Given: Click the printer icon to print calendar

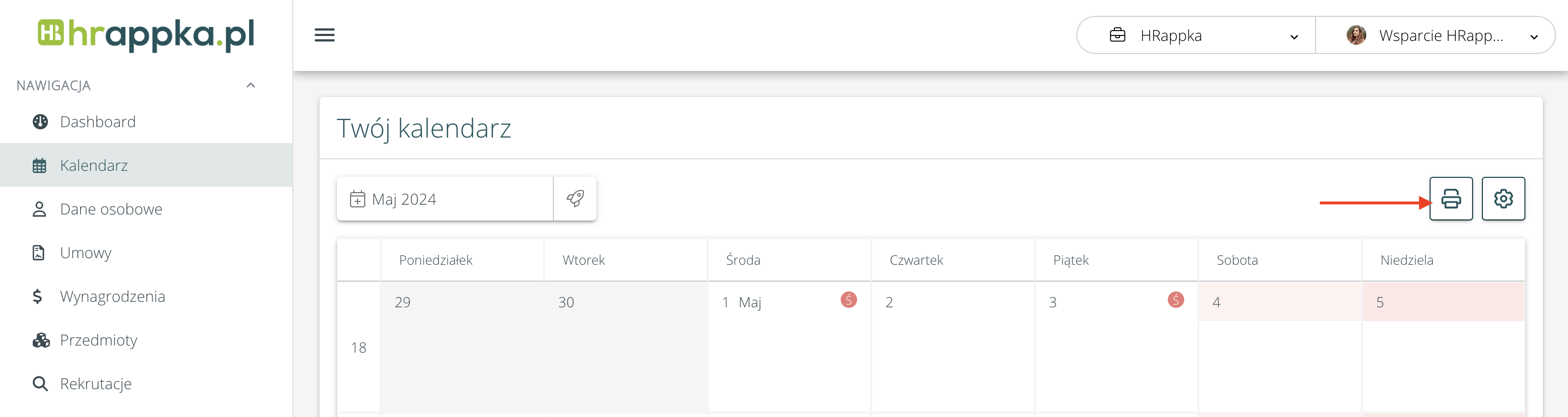Looking at the screenshot, I should pos(1451,199).
